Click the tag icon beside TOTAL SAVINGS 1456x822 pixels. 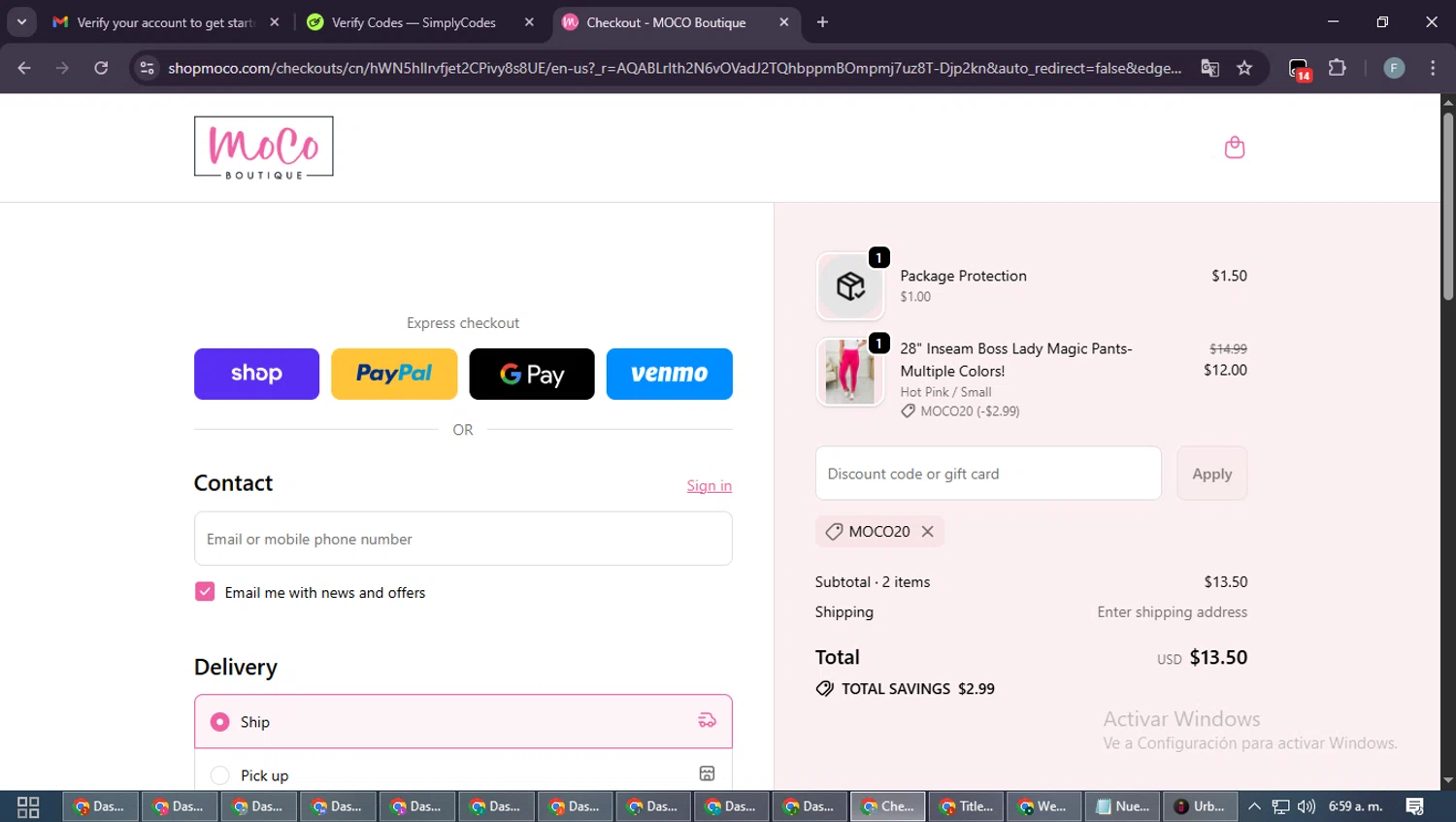point(825,689)
